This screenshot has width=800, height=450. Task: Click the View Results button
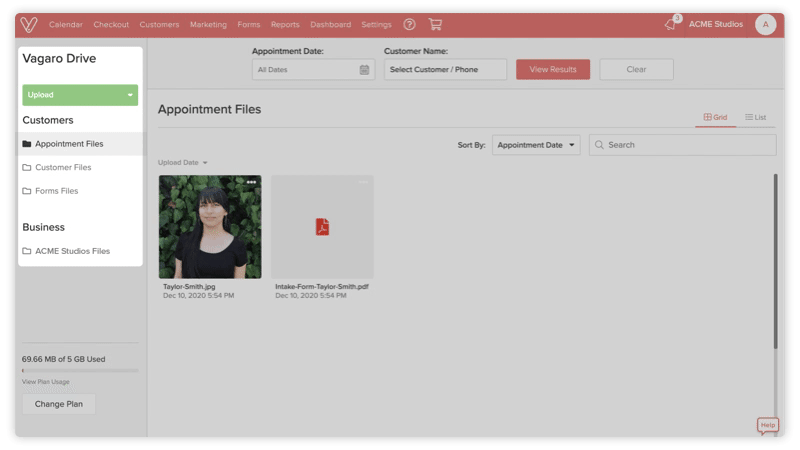coord(553,69)
